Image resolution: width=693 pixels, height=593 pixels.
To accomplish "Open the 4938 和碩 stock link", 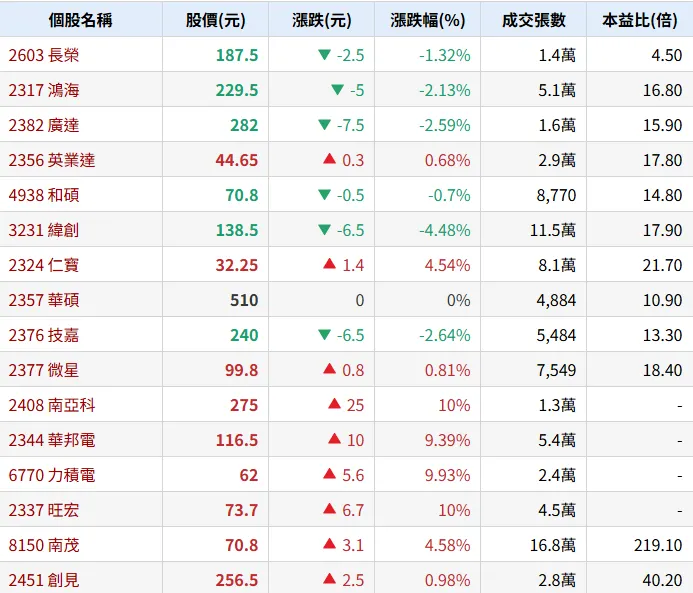I will pos(44,195).
